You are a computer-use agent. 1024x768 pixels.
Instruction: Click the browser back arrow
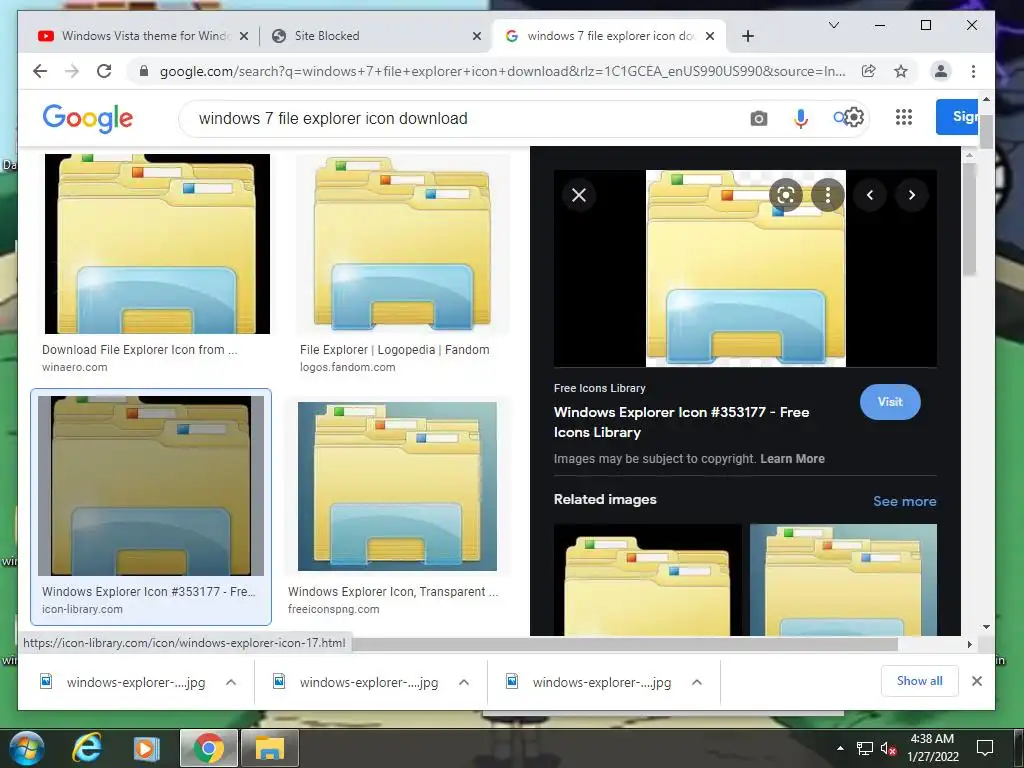(x=40, y=71)
